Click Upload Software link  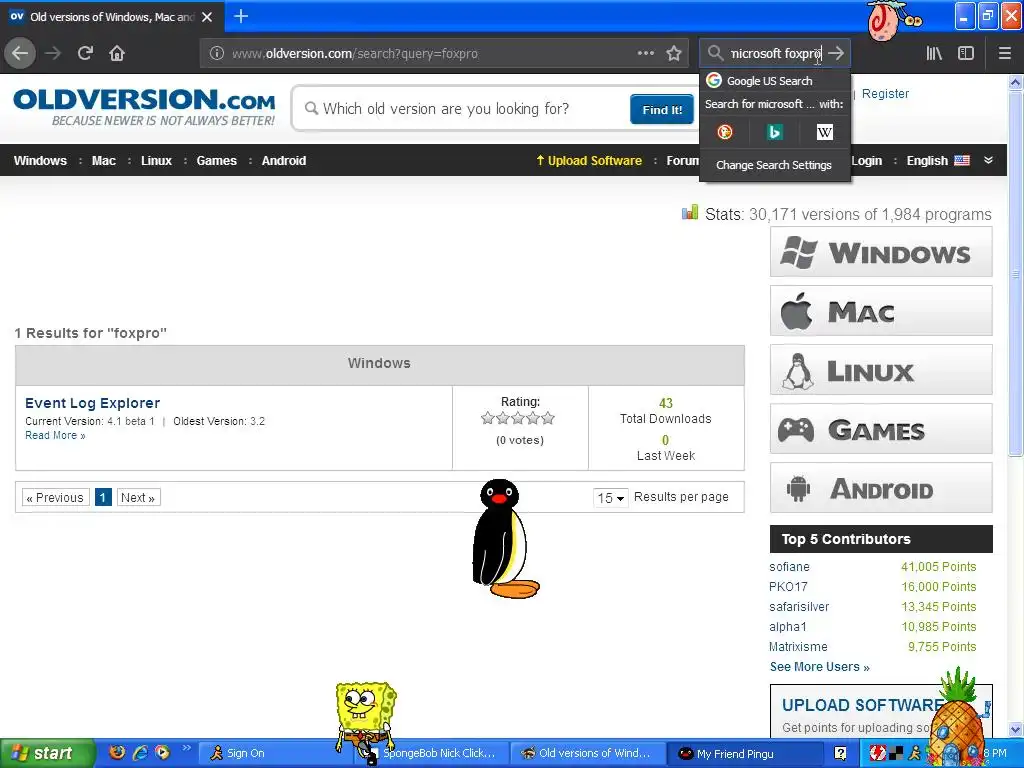[x=588, y=161]
